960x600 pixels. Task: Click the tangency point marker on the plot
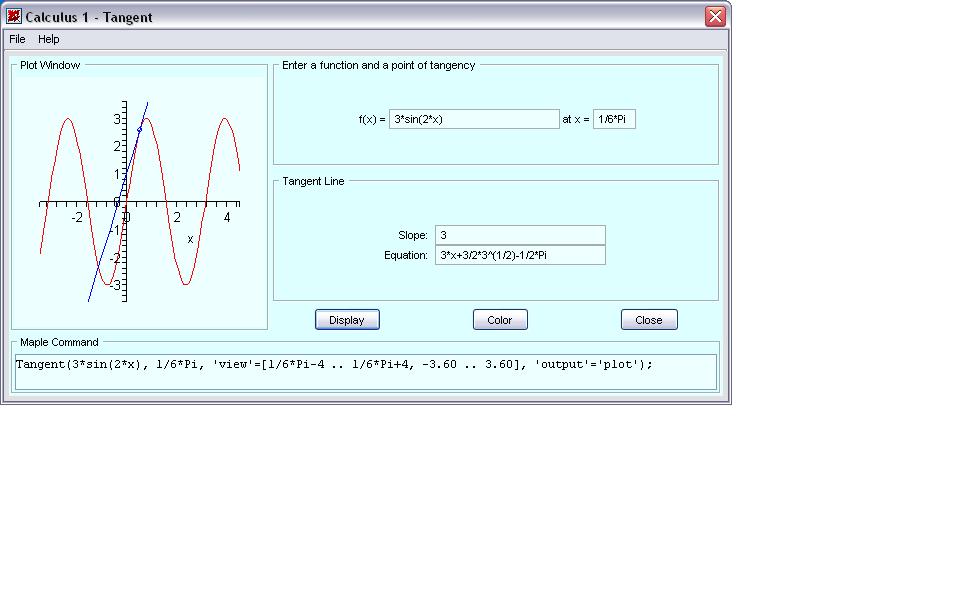click(x=139, y=130)
